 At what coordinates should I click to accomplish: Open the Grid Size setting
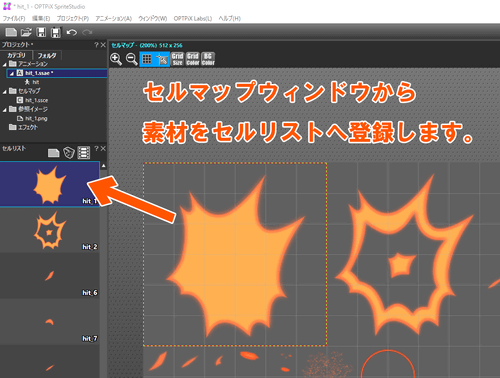click(177, 59)
